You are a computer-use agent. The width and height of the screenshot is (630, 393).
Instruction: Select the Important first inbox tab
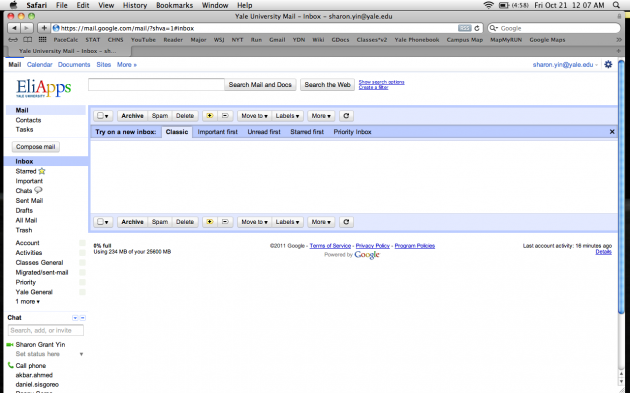point(217,132)
